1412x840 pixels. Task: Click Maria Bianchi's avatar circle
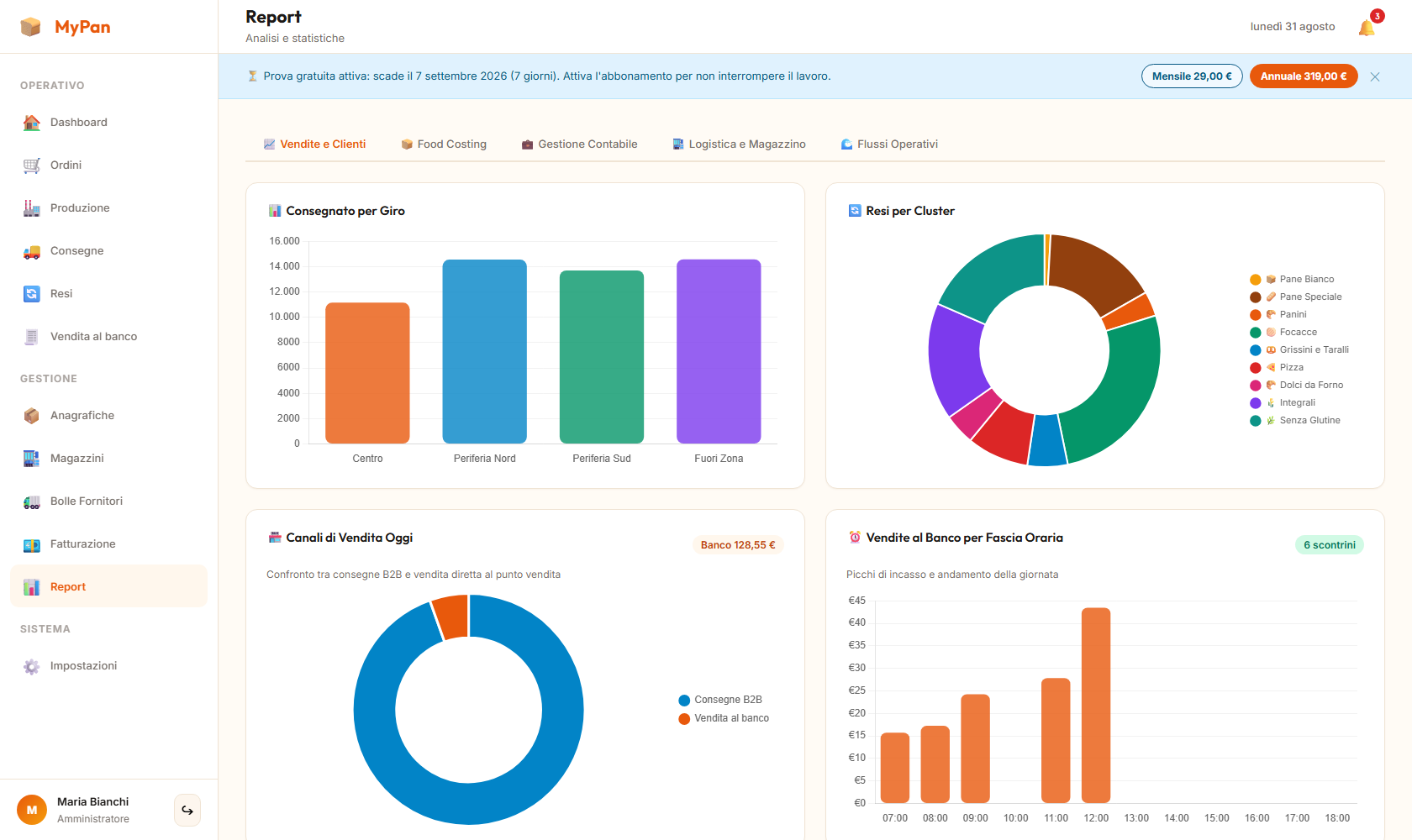[x=32, y=811]
